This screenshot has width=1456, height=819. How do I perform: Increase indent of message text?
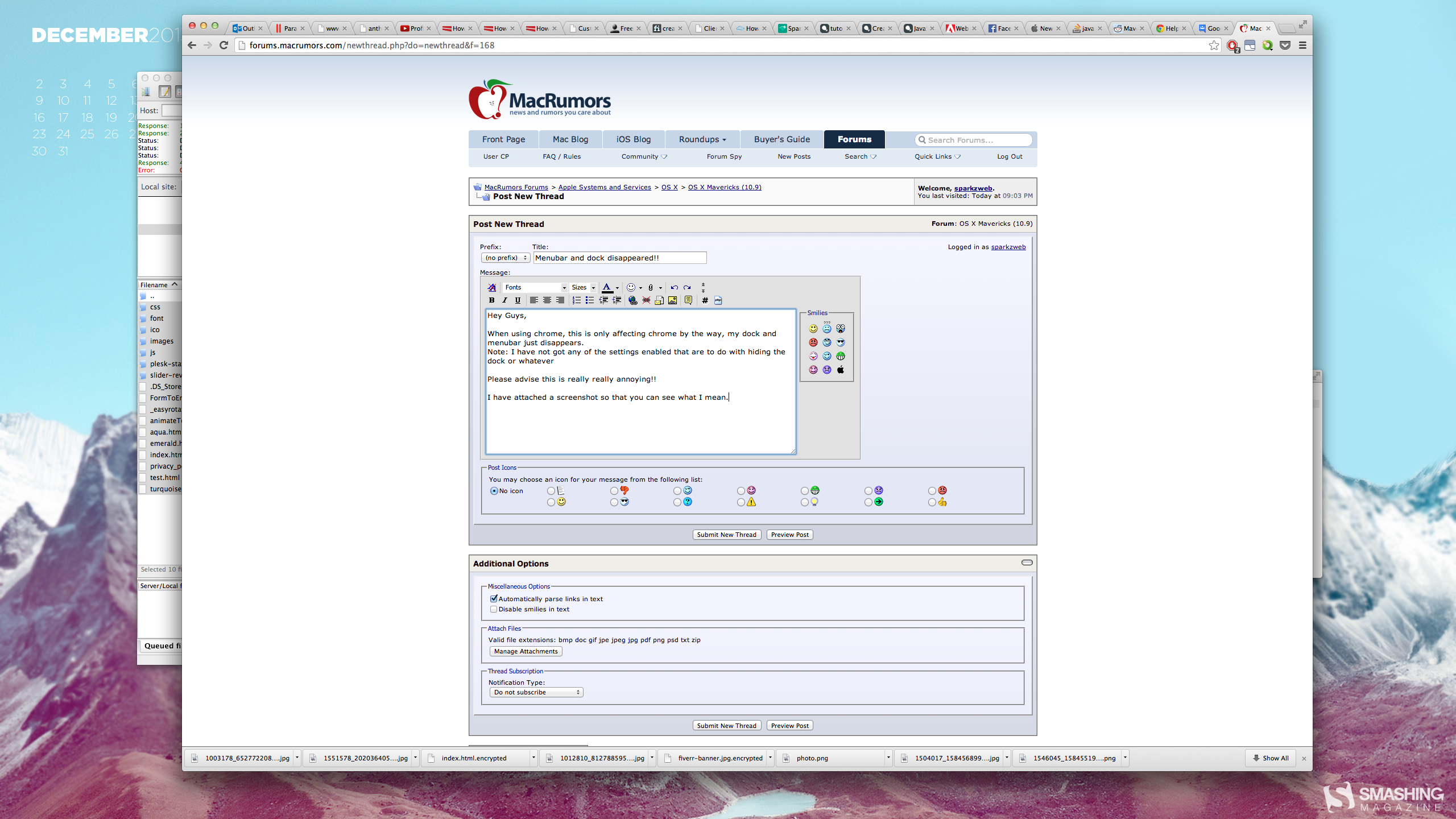point(617,300)
